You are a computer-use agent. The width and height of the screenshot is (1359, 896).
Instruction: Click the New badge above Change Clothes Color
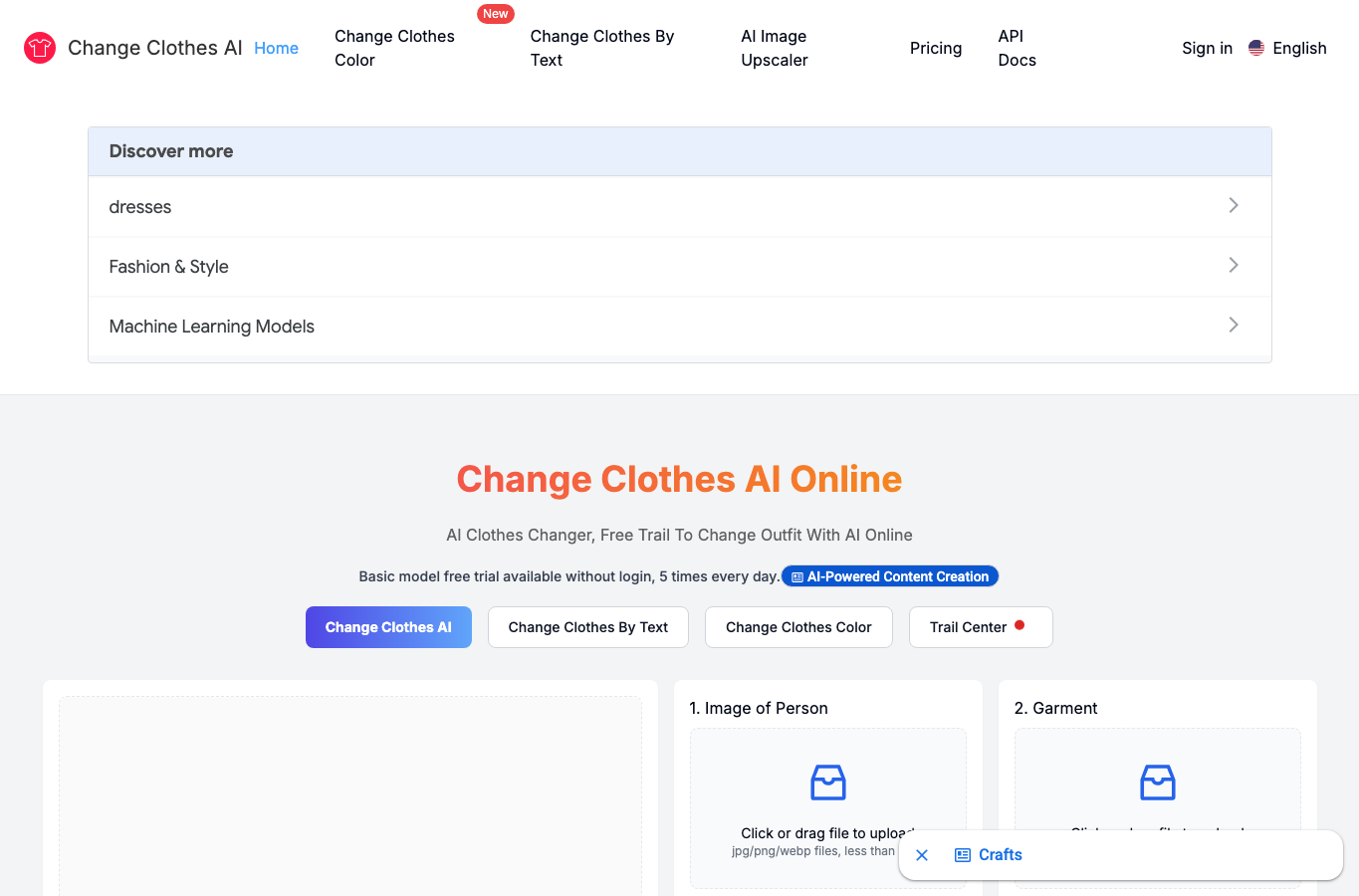(496, 14)
